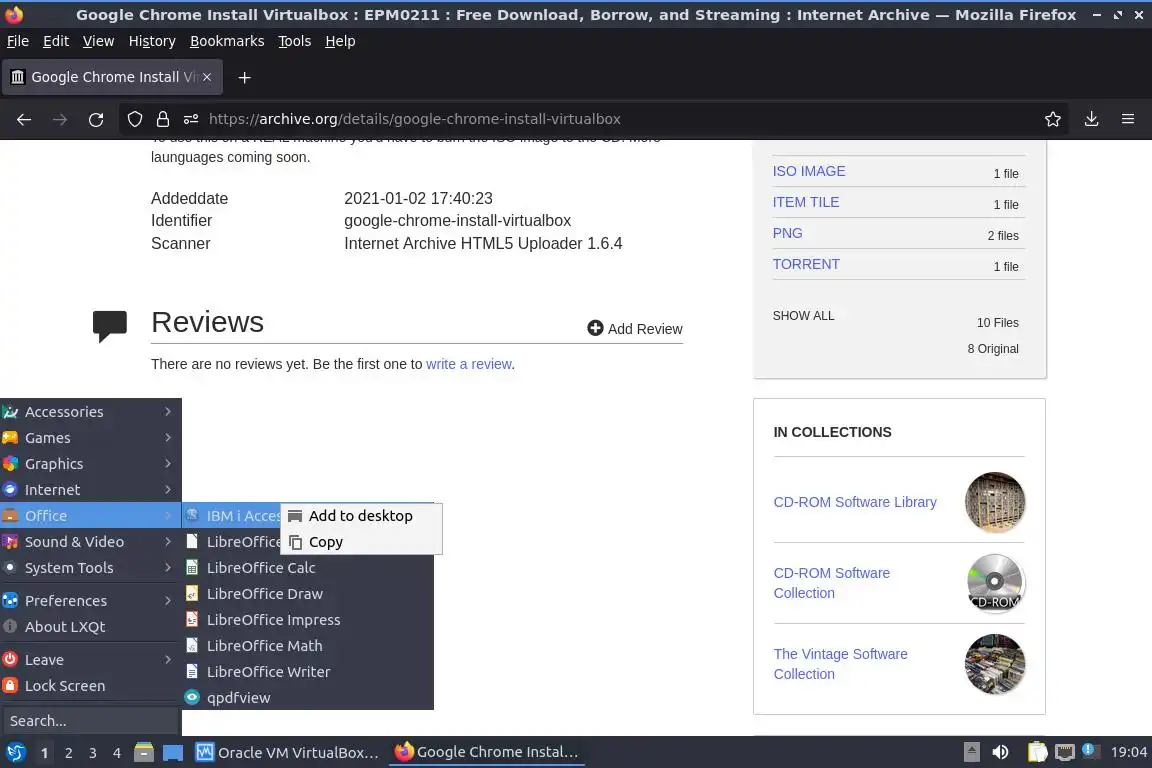The width and height of the screenshot is (1152, 768).
Task: Follow the write a review link
Action: click(x=469, y=364)
